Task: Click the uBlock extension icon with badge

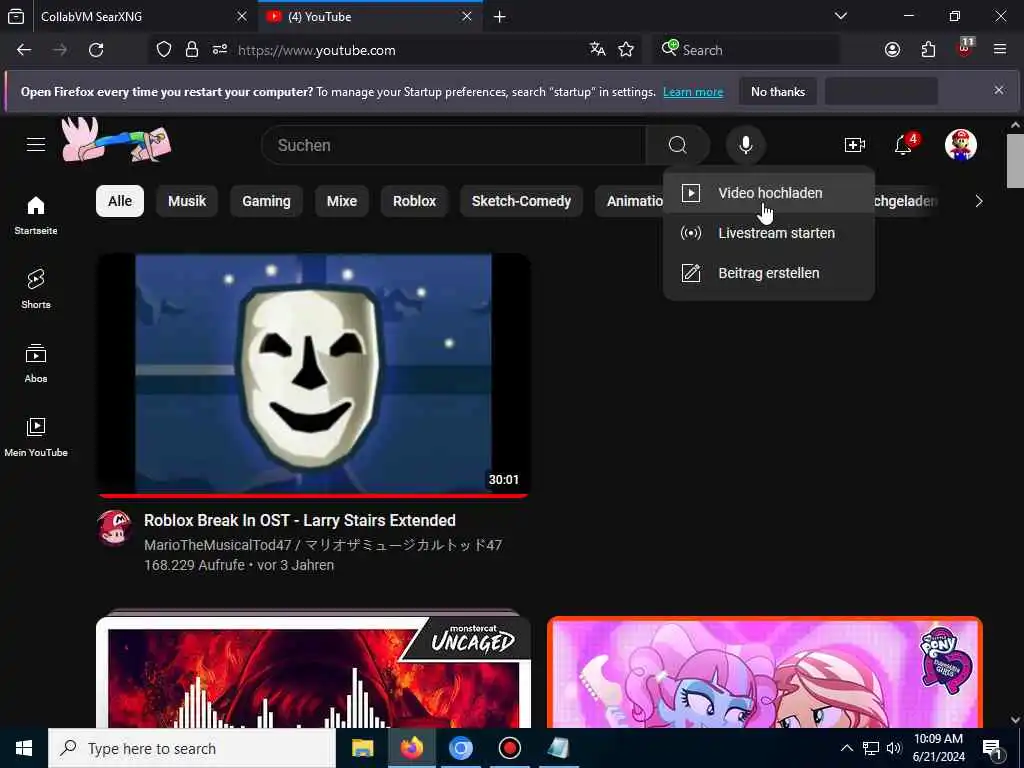Action: click(965, 48)
